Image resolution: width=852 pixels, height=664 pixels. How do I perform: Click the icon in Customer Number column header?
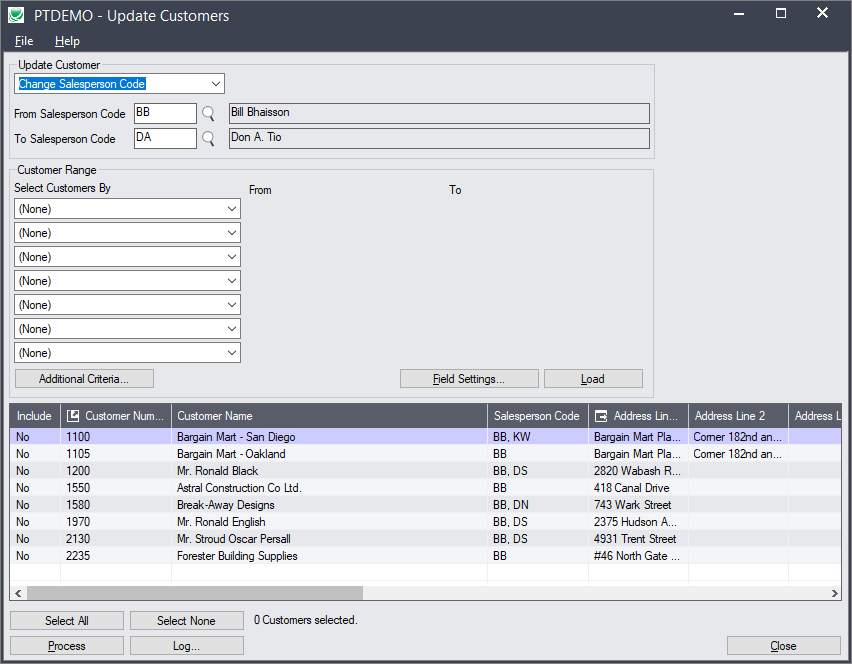tap(73, 416)
